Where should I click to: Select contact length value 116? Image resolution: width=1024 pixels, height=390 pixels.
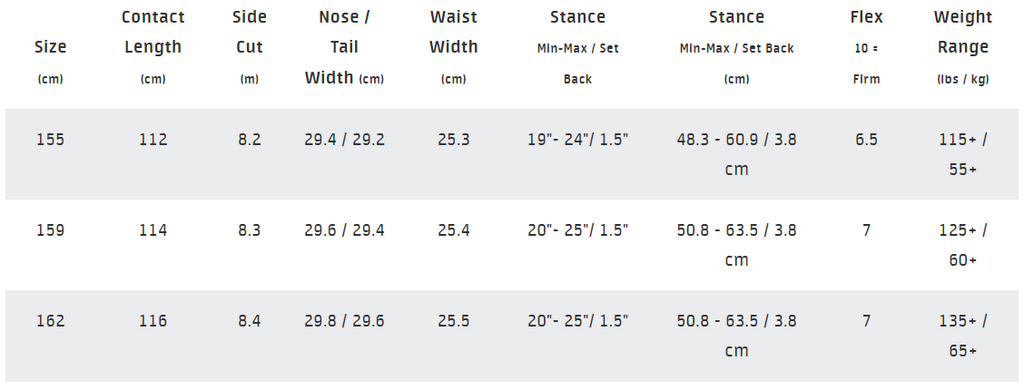click(153, 321)
